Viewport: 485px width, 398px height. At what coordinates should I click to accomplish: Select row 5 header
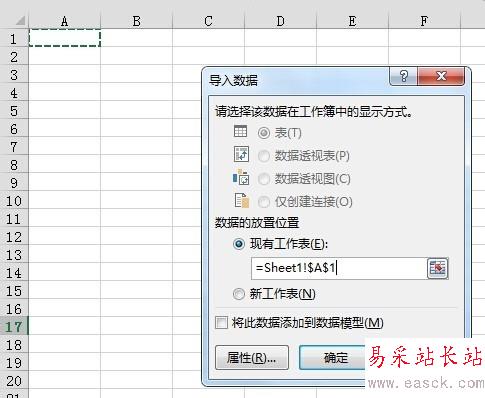[x=14, y=111]
